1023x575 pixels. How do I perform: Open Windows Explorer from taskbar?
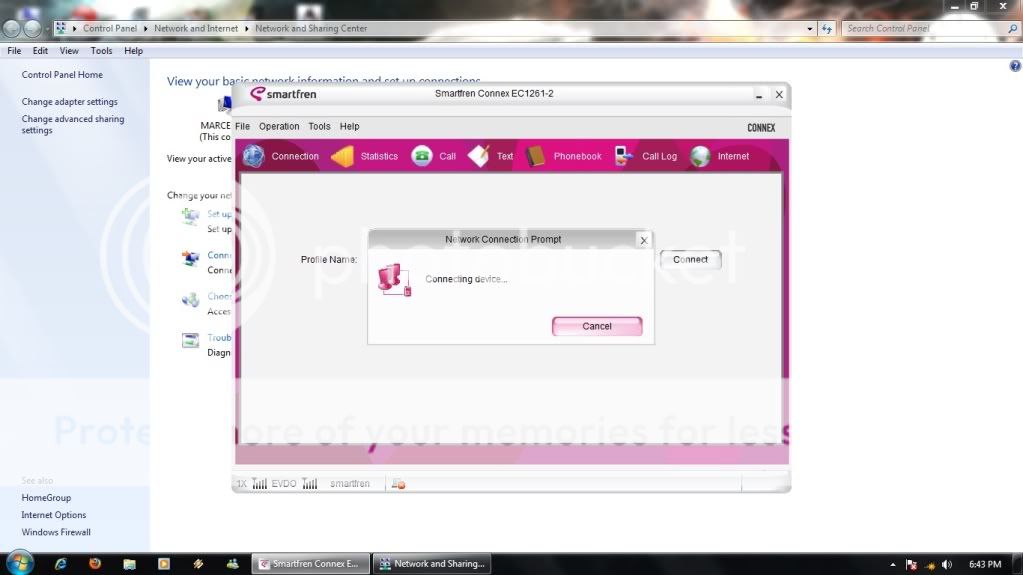(x=129, y=564)
